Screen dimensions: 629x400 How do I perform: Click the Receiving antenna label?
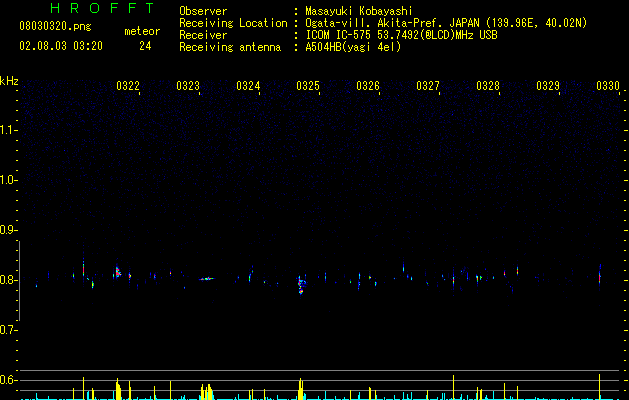pos(230,47)
